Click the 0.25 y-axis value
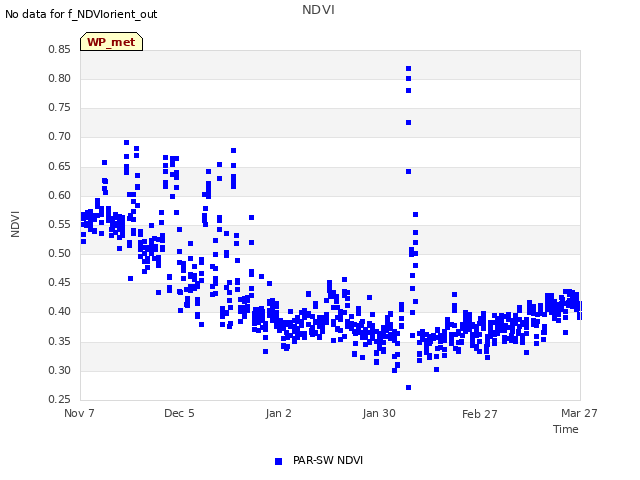This screenshot has height=480, width=640. 60,399
